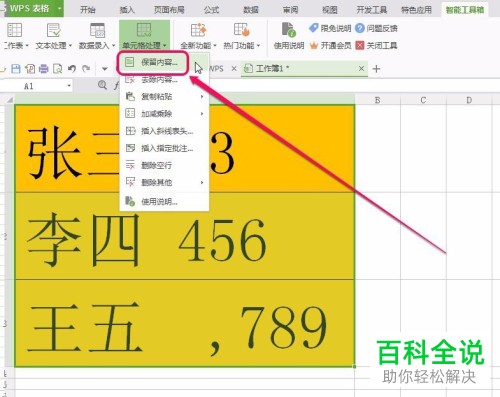Expand the 删除其他 submenu
This screenshot has width=500, height=397.
[164, 182]
